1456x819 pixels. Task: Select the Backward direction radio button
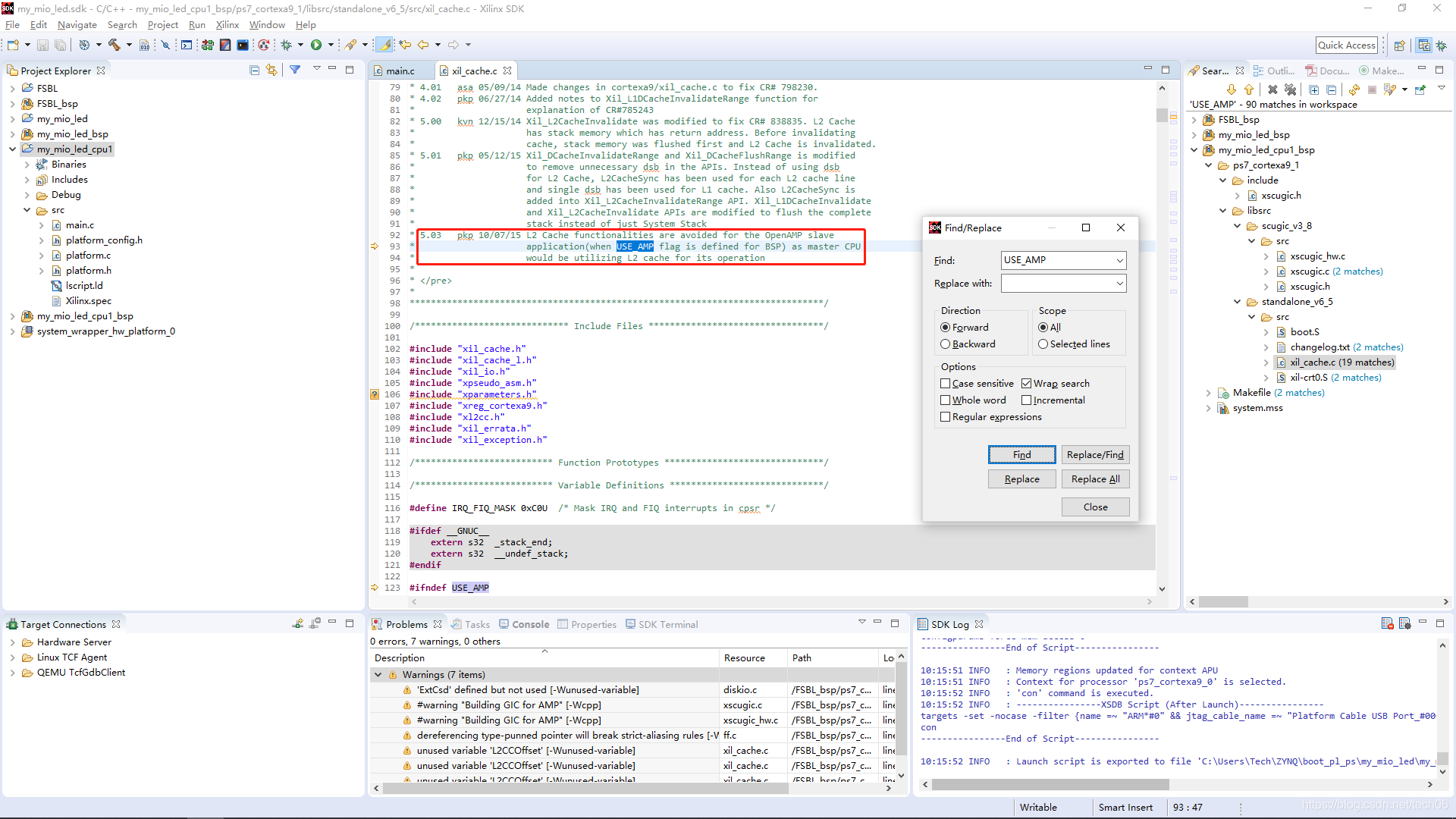pyautogui.click(x=946, y=344)
